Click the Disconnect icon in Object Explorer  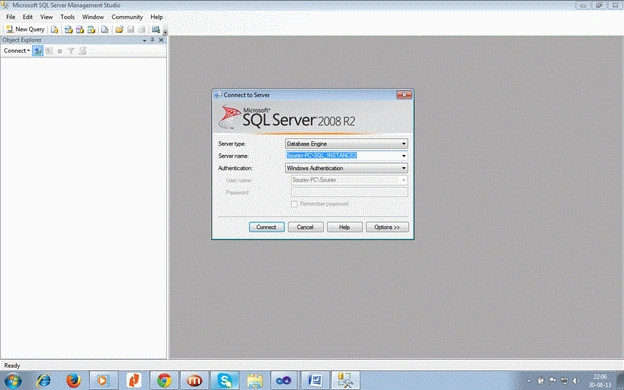coord(49,51)
